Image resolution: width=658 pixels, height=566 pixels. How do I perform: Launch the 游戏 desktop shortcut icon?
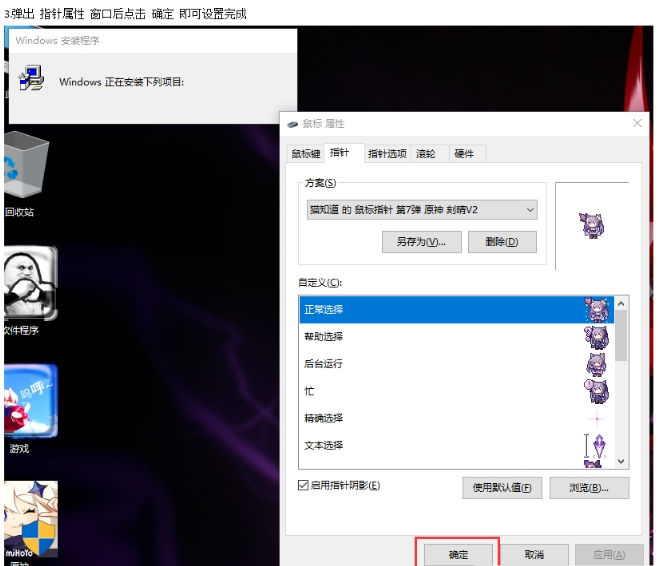click(30, 401)
